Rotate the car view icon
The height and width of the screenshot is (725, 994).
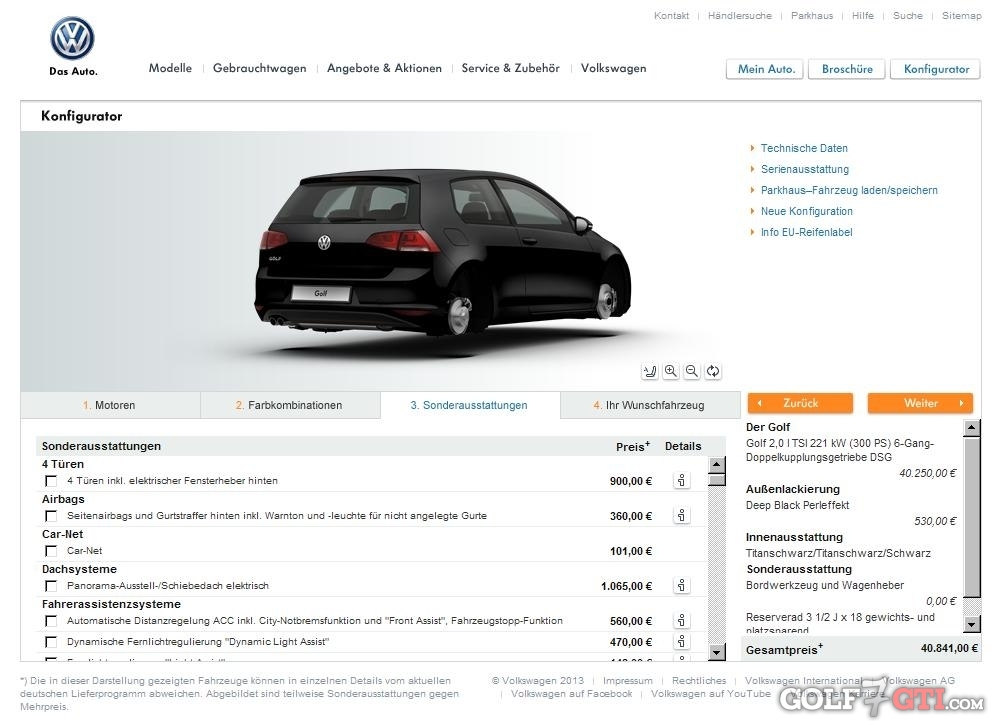pyautogui.click(x=713, y=371)
